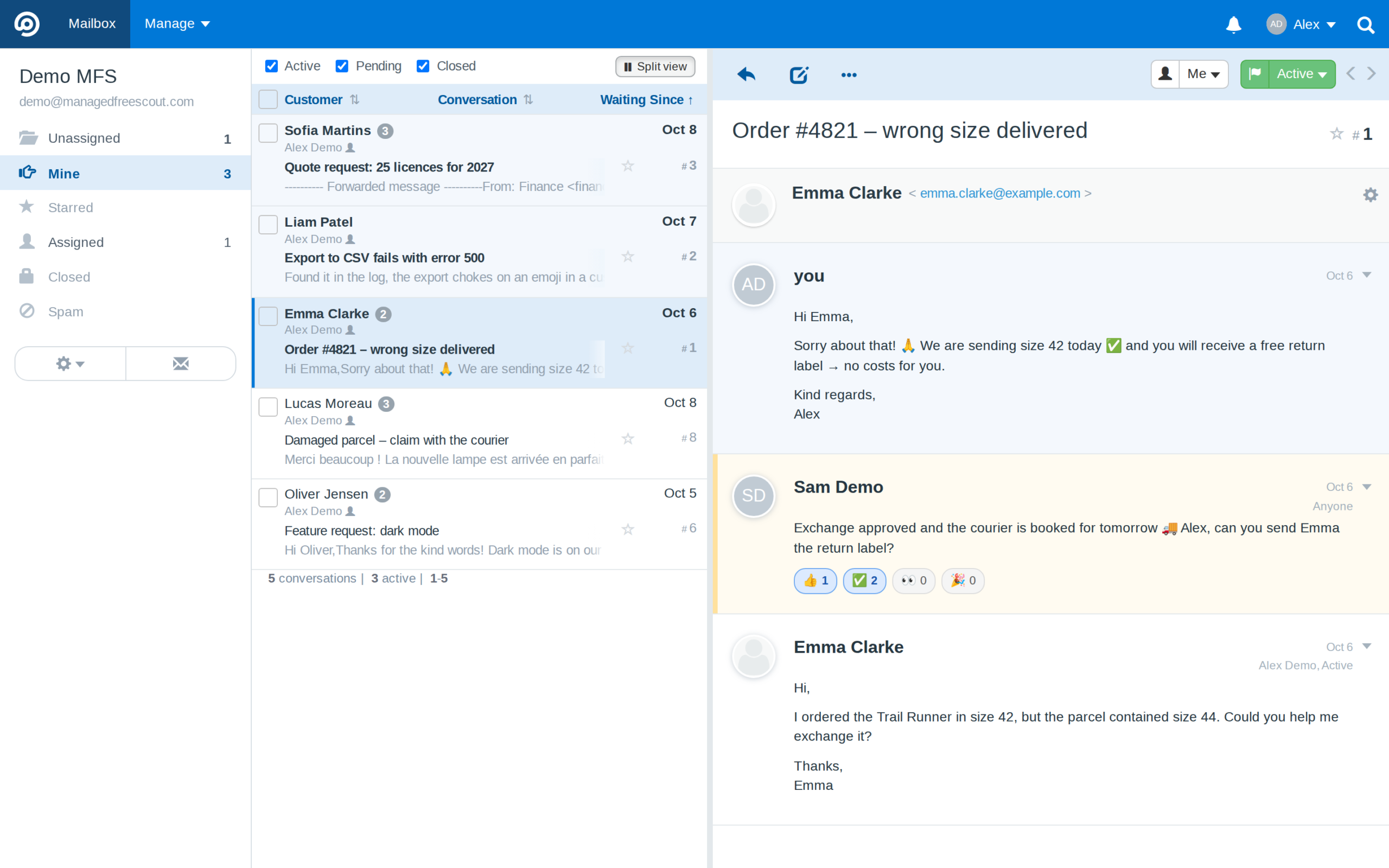Screen dimensions: 1389x868
Task: Open customer settings gear for Emma Clarke
Action: coord(1371,194)
